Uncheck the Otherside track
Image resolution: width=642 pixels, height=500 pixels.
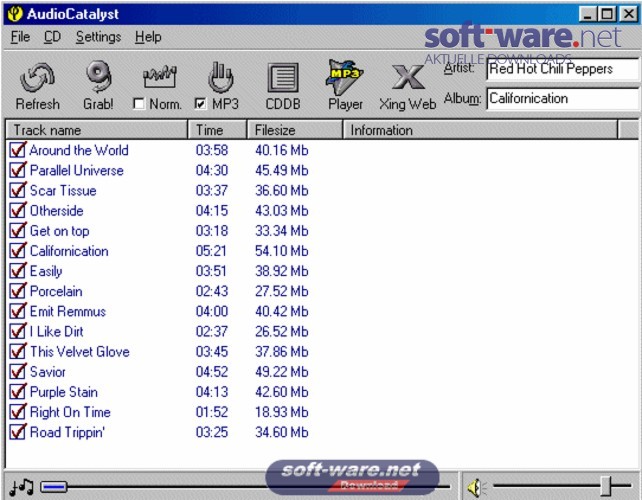18,210
